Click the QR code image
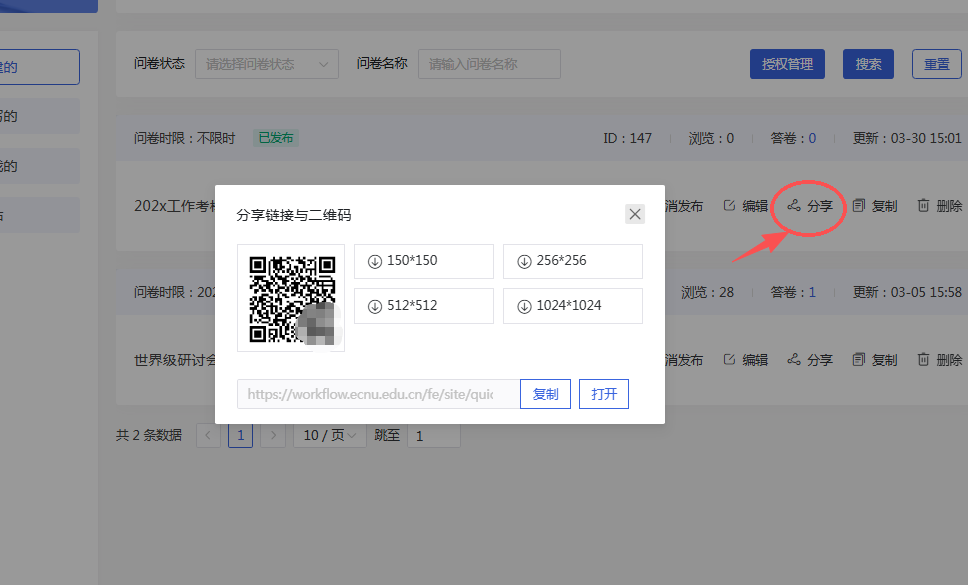968x585 pixels. 291,299
